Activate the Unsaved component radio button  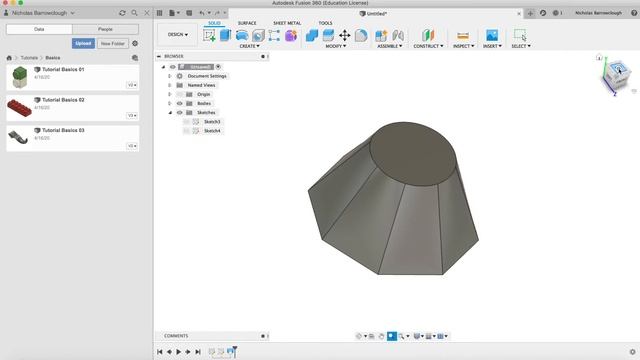pyautogui.click(x=218, y=67)
